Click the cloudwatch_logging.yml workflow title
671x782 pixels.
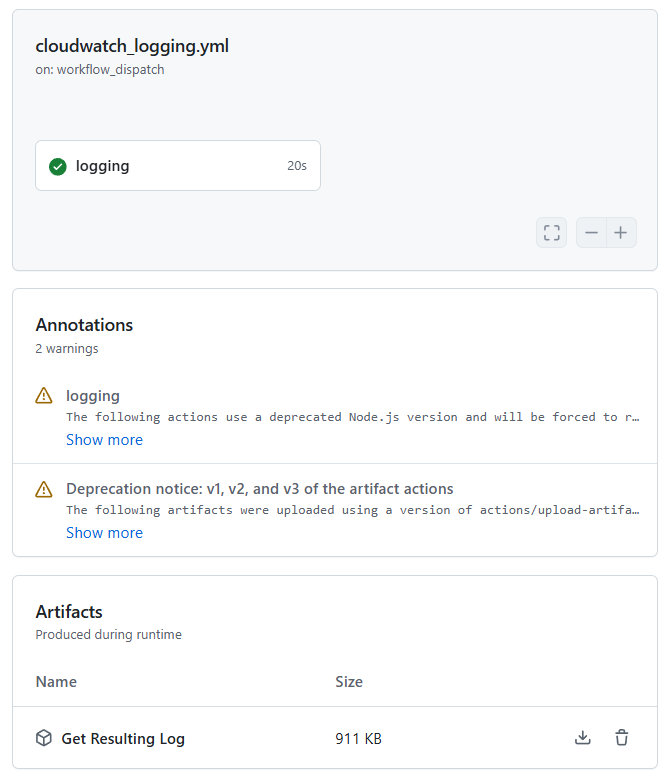[x=132, y=46]
